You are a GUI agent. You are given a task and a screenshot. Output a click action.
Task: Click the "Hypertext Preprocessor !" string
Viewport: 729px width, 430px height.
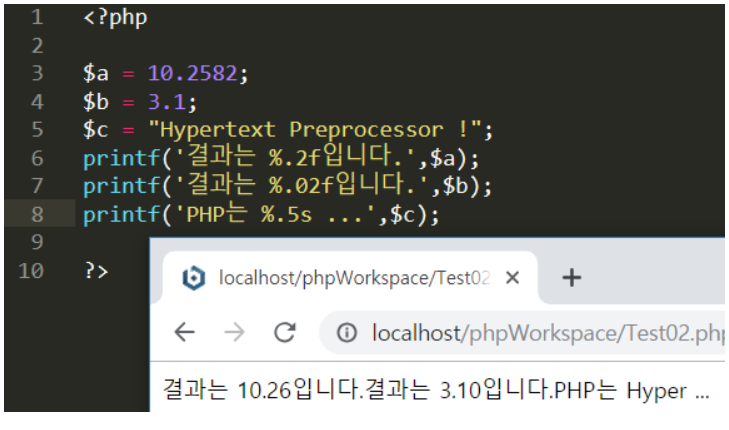[x=315, y=130]
